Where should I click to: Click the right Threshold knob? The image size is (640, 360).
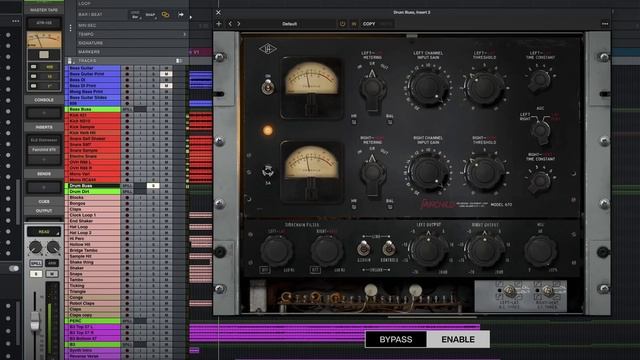coord(484,172)
